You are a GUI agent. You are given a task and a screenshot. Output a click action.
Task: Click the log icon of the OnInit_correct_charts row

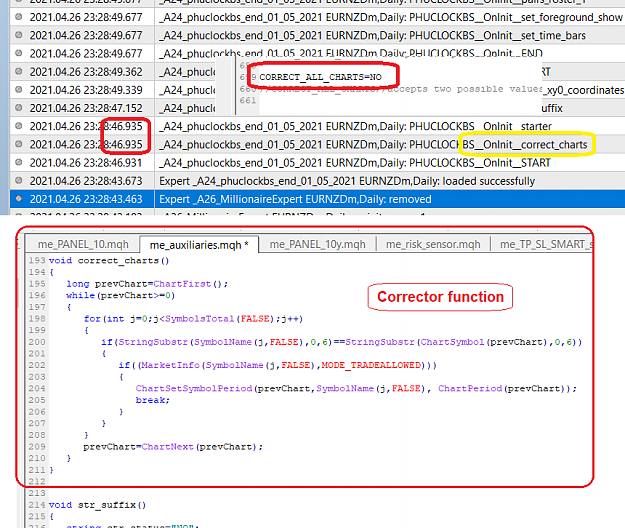18,144
